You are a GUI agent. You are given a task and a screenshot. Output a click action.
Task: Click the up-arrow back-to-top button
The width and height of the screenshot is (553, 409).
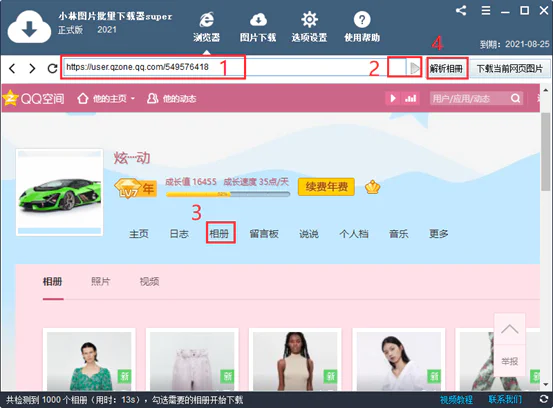510,329
